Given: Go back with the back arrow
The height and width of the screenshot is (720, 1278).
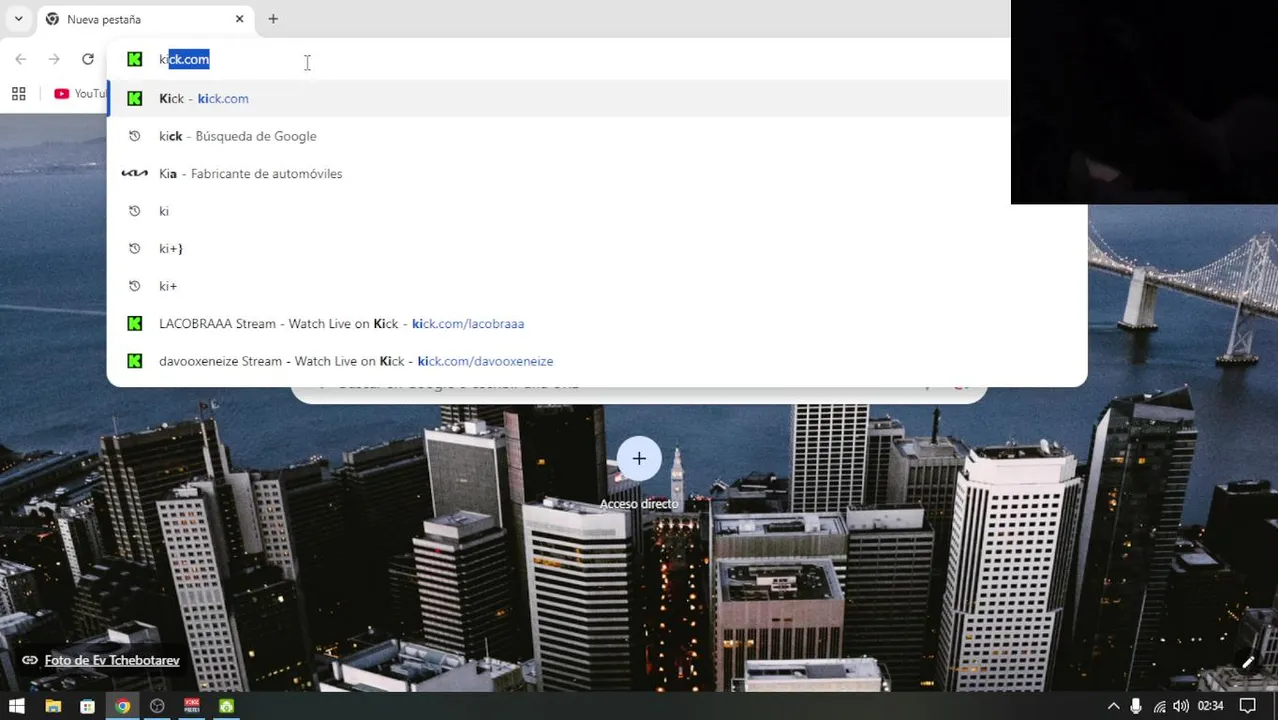Looking at the screenshot, I should coord(21,59).
